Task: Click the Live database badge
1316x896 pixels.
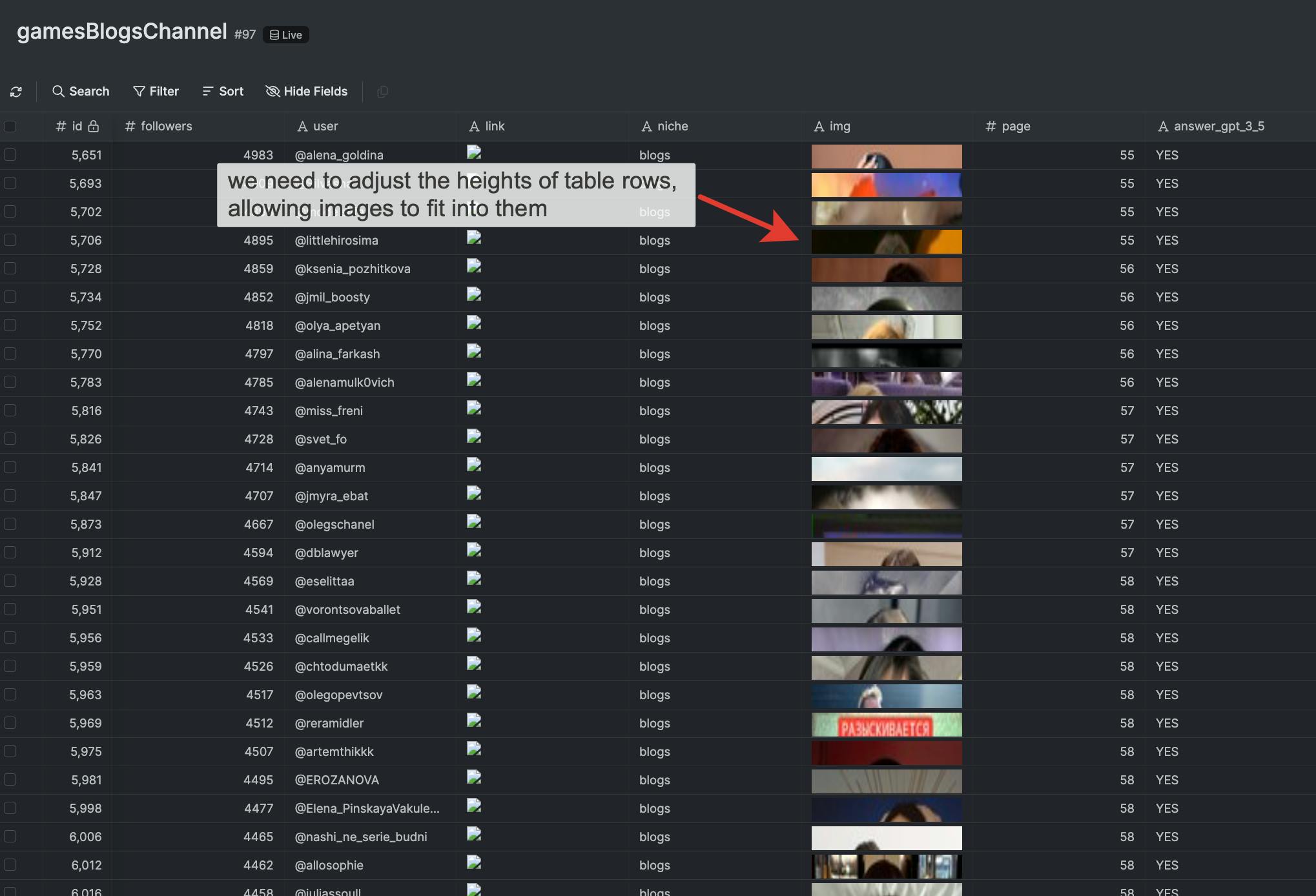Action: point(286,35)
